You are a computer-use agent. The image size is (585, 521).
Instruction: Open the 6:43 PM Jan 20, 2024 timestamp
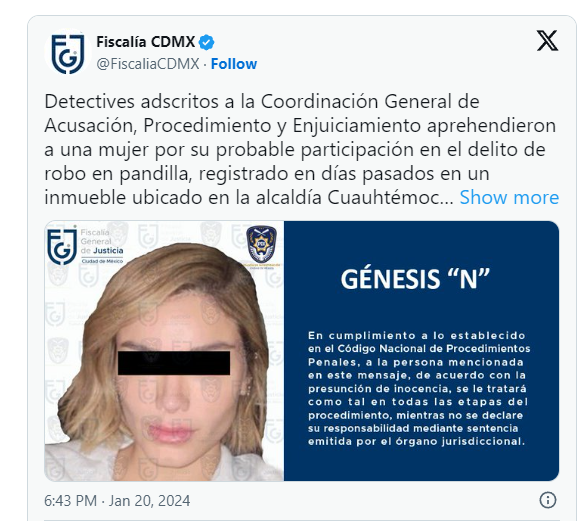[117, 500]
